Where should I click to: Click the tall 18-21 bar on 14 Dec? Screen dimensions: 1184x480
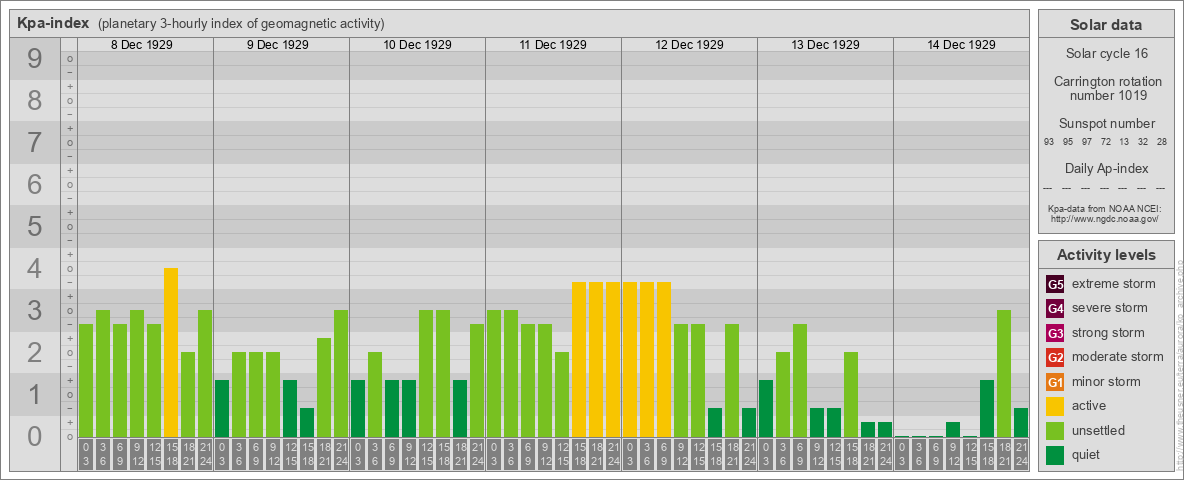click(1004, 374)
